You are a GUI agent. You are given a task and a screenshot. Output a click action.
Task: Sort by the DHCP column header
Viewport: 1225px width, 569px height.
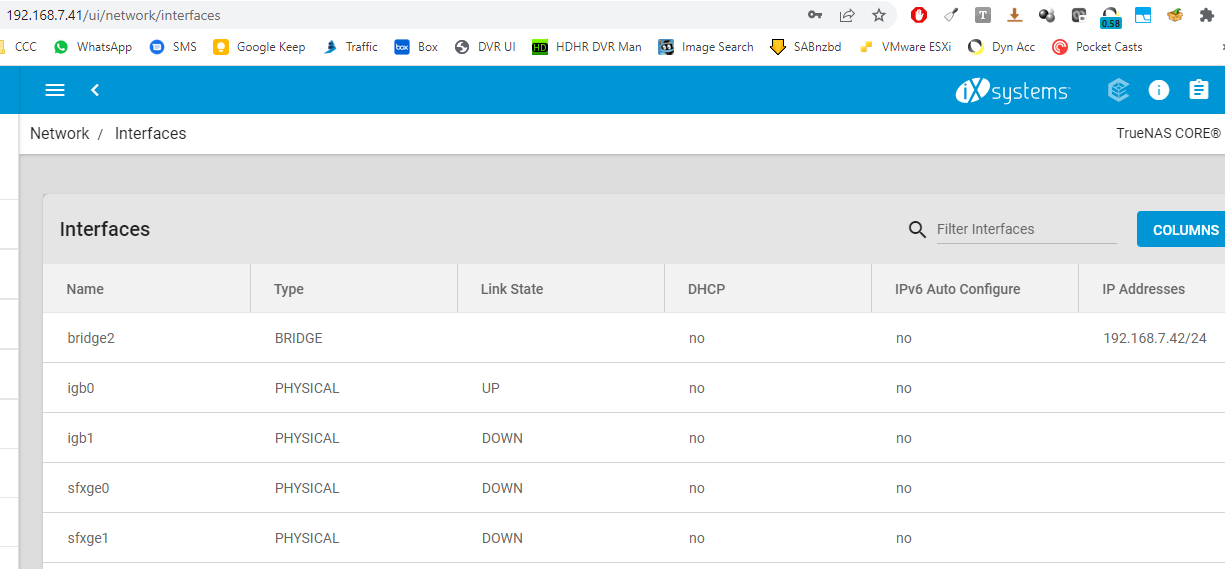click(707, 289)
